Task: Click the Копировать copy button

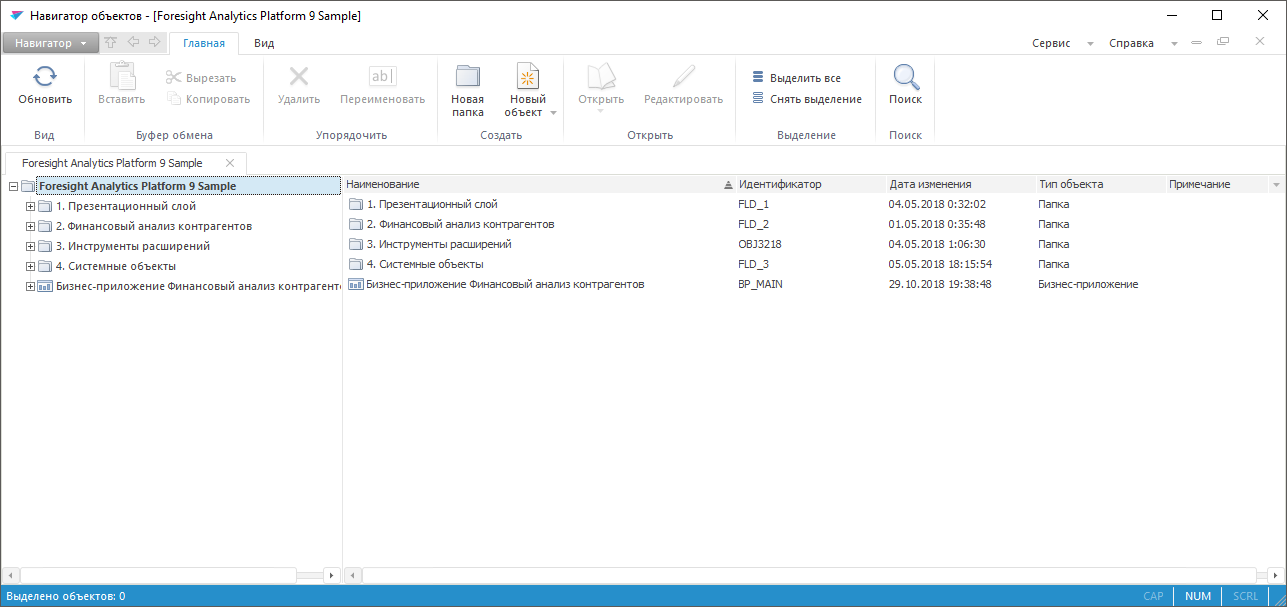Action: 208,99
